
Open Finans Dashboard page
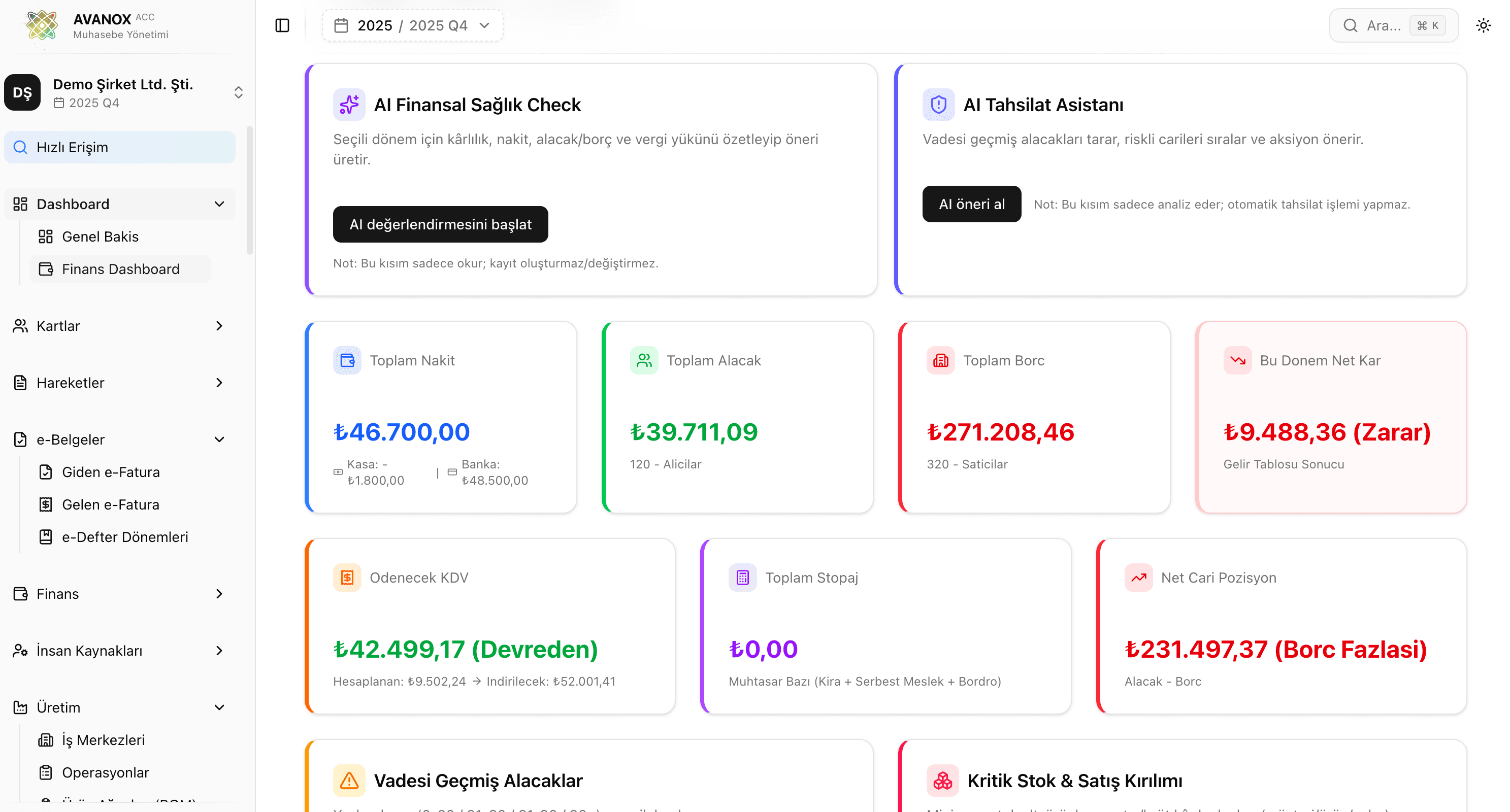click(120, 269)
